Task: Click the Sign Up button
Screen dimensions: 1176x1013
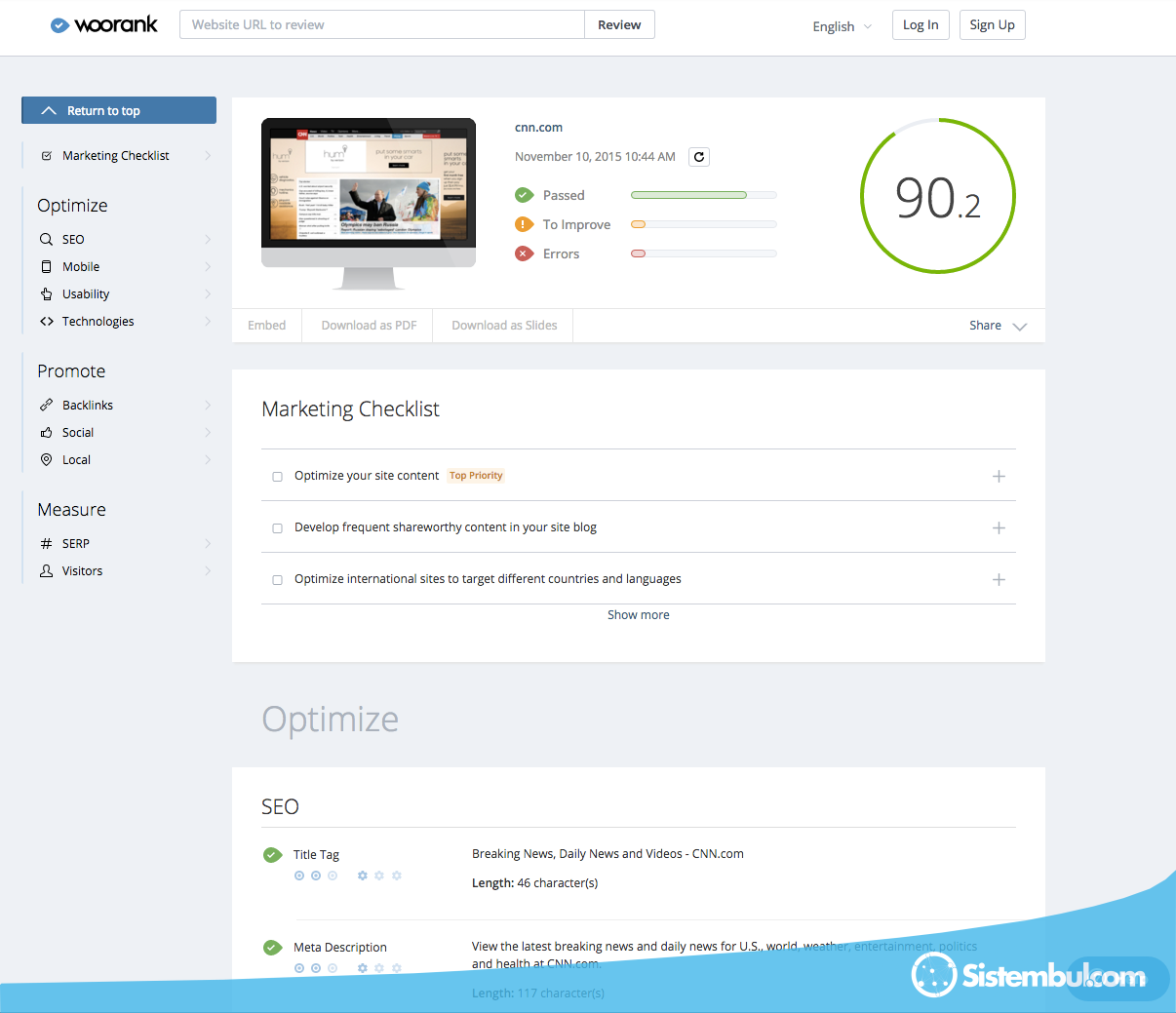Action: [993, 25]
